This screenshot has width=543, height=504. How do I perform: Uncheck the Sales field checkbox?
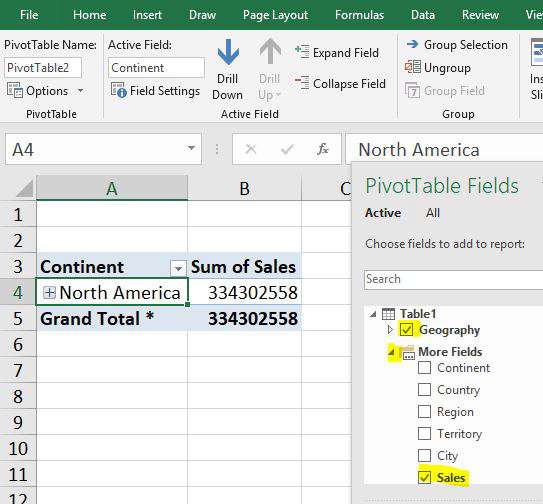pos(424,478)
